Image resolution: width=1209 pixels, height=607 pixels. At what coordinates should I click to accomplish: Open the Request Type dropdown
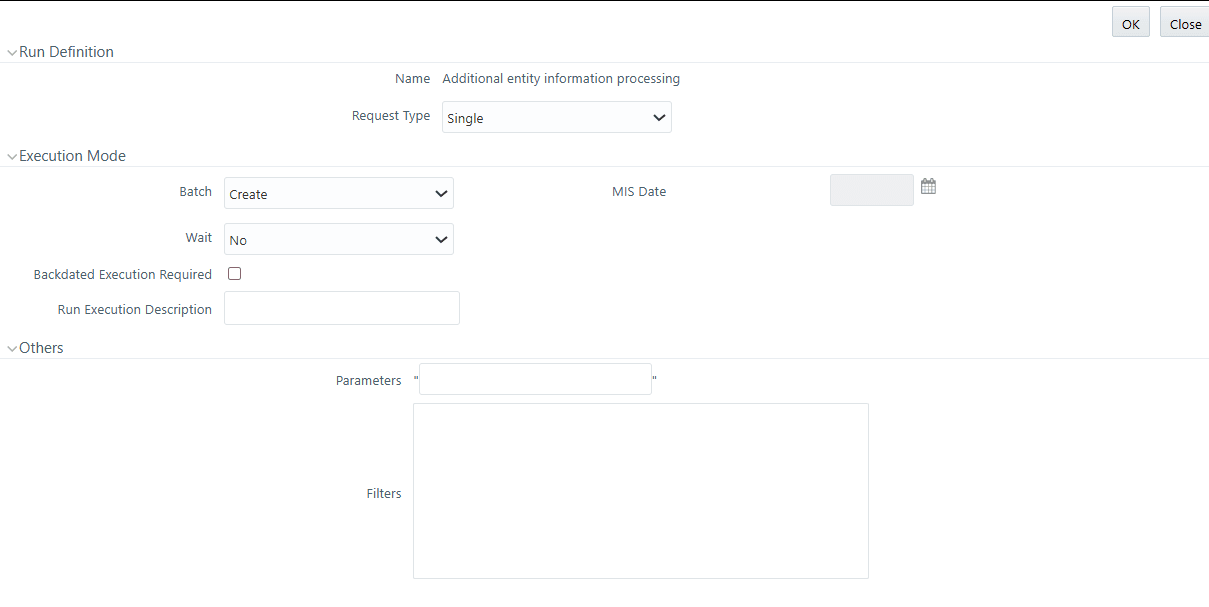coord(557,117)
